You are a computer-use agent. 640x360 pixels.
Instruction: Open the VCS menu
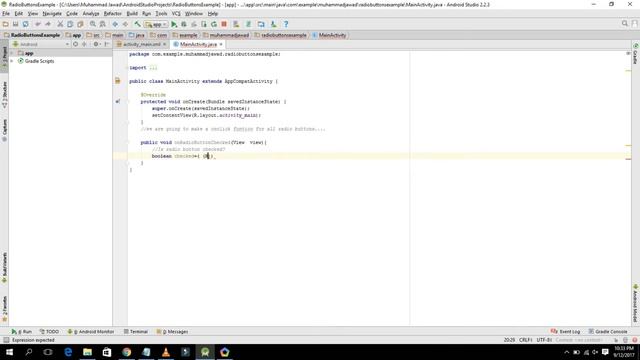(x=176, y=13)
